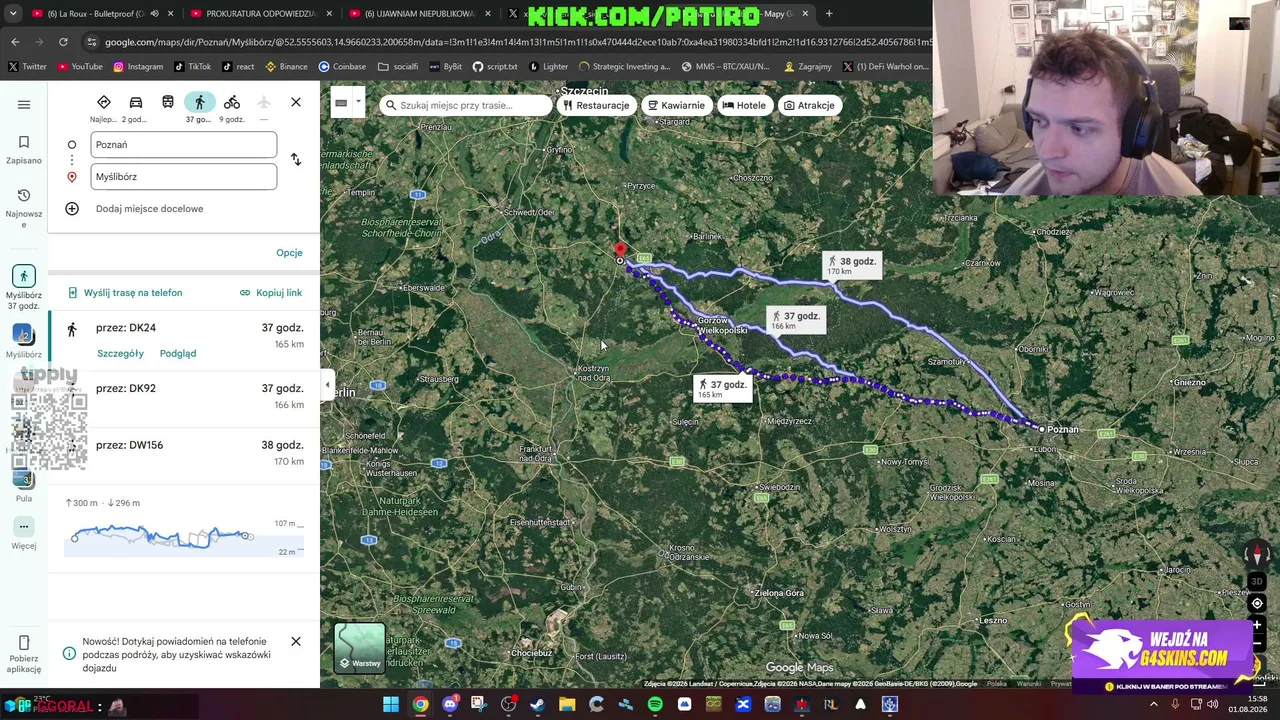Image resolution: width=1280 pixels, height=720 pixels.
Task: Open File Explorer from the taskbar
Action: [567, 705]
